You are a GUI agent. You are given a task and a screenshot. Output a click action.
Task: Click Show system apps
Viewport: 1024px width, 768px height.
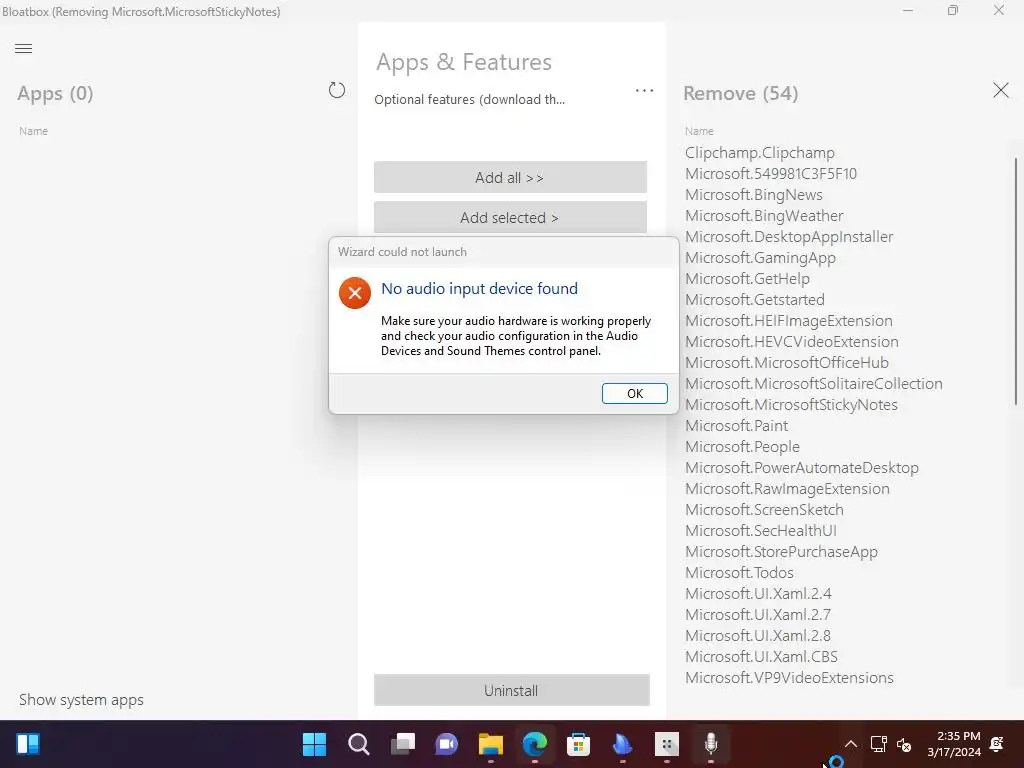click(81, 700)
